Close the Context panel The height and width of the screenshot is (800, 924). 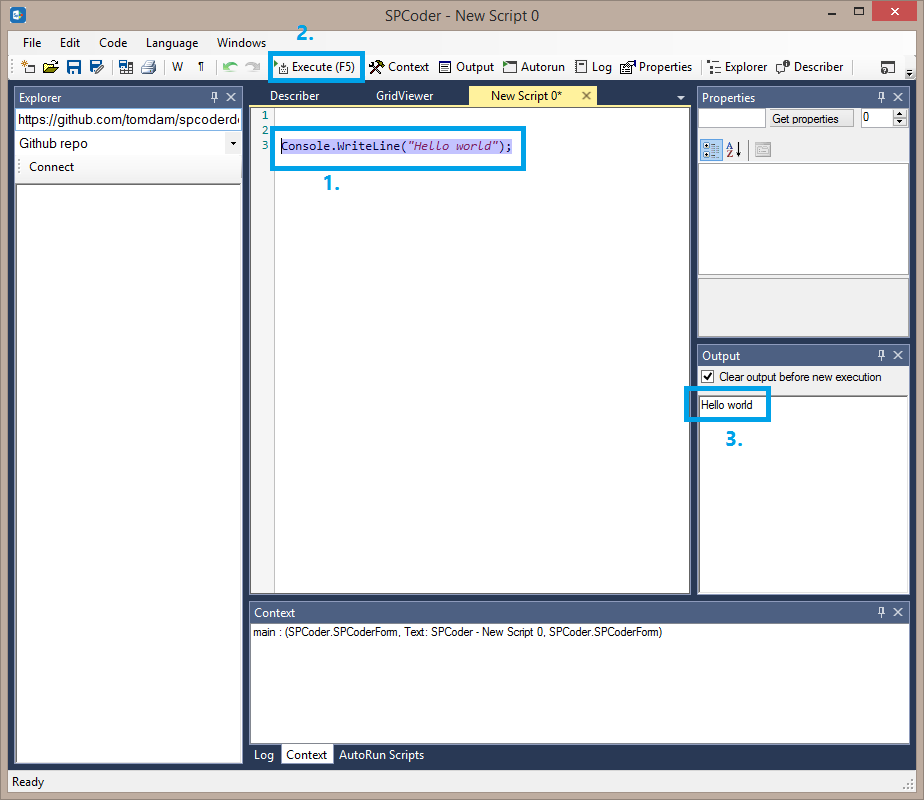(898, 612)
